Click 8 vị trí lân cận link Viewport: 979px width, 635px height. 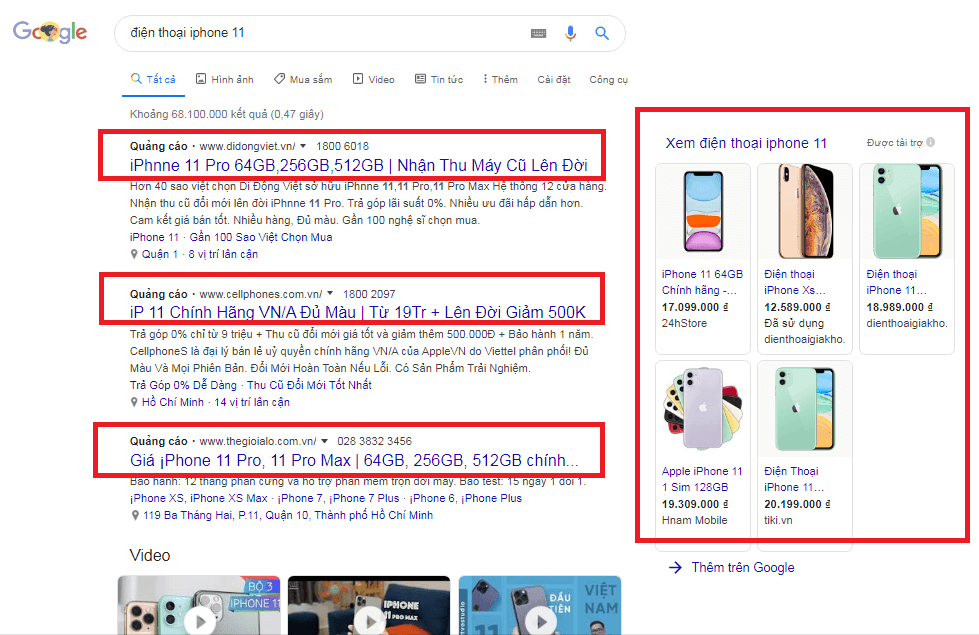(223, 254)
